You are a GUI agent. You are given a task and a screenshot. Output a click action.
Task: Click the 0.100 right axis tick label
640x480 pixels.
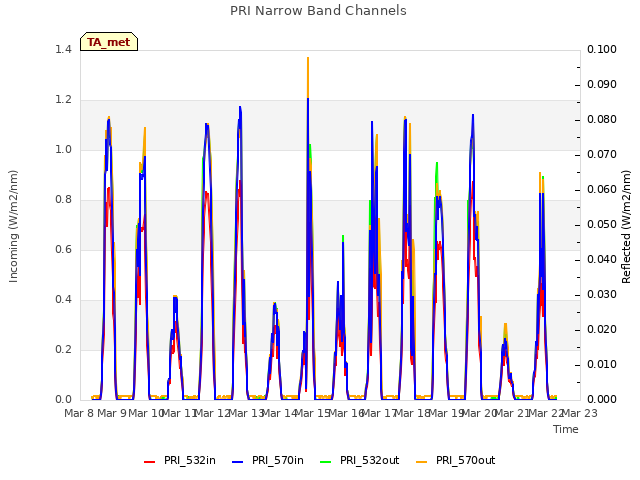pyautogui.click(x=602, y=49)
